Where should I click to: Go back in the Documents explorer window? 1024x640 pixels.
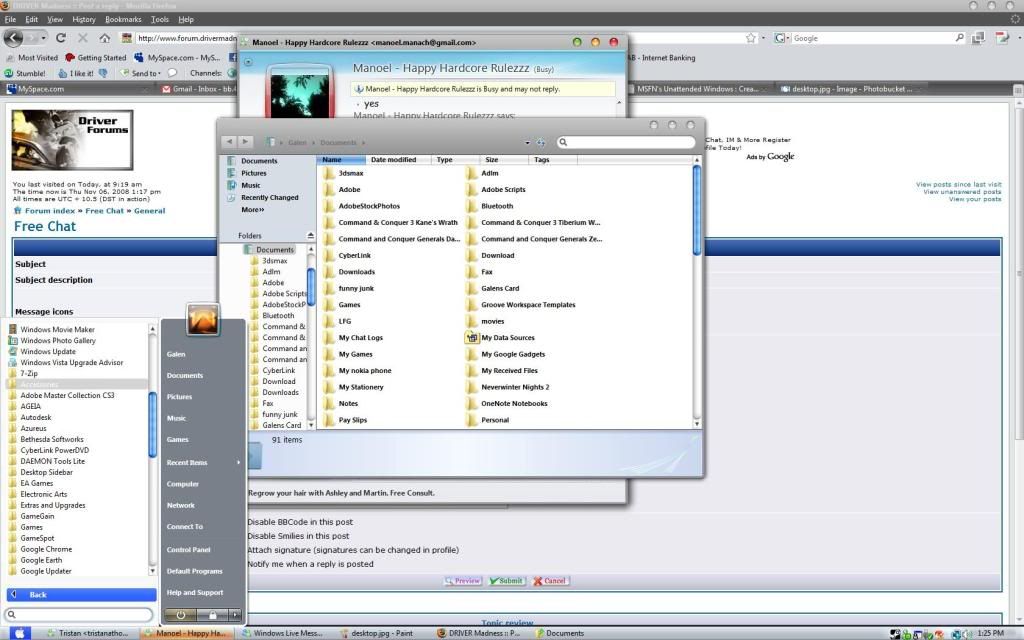(229, 142)
